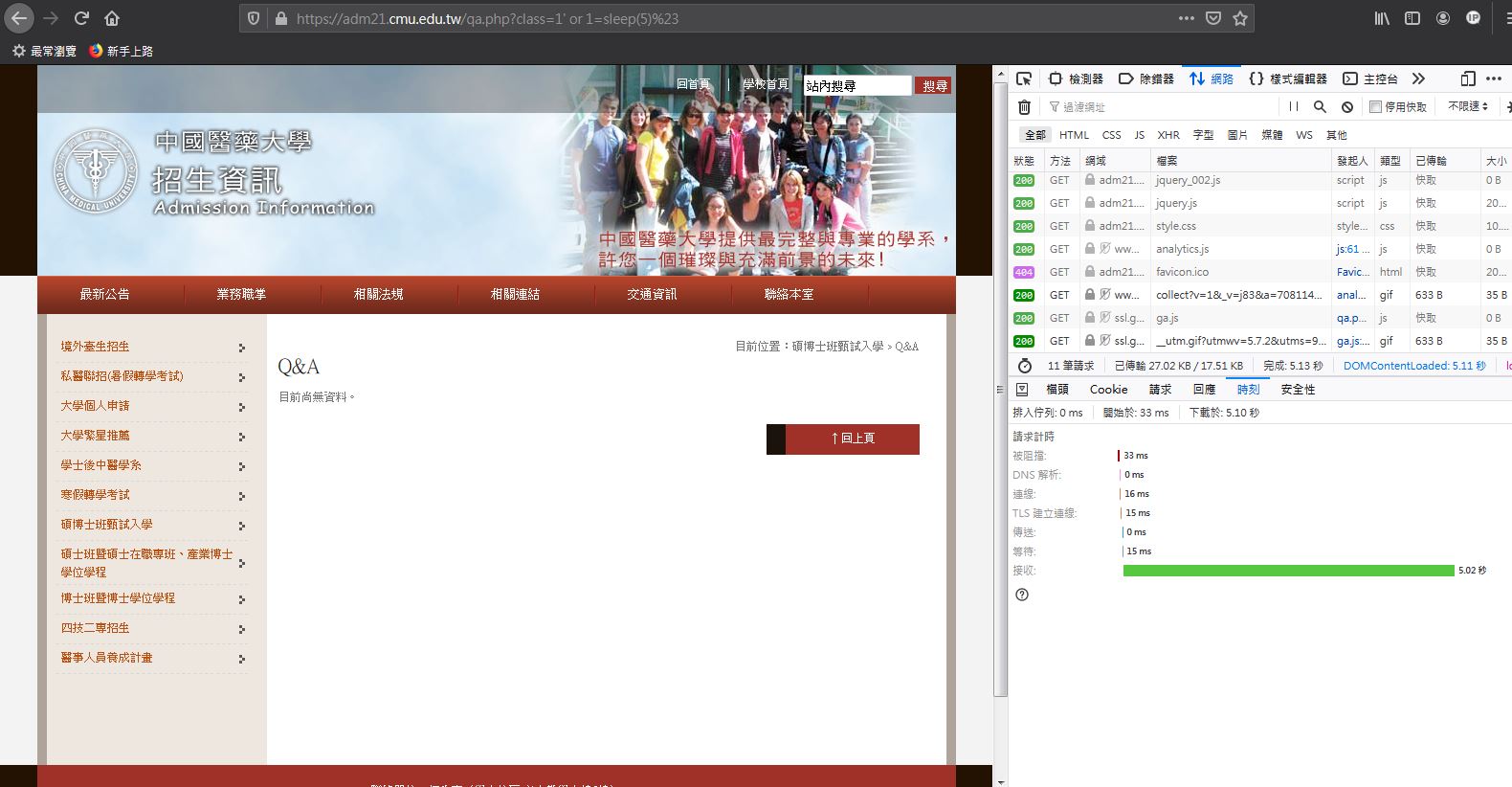Image resolution: width=1512 pixels, height=787 pixels.
Task: Open the 交通資訊 navigation menu
Action: click(x=652, y=295)
